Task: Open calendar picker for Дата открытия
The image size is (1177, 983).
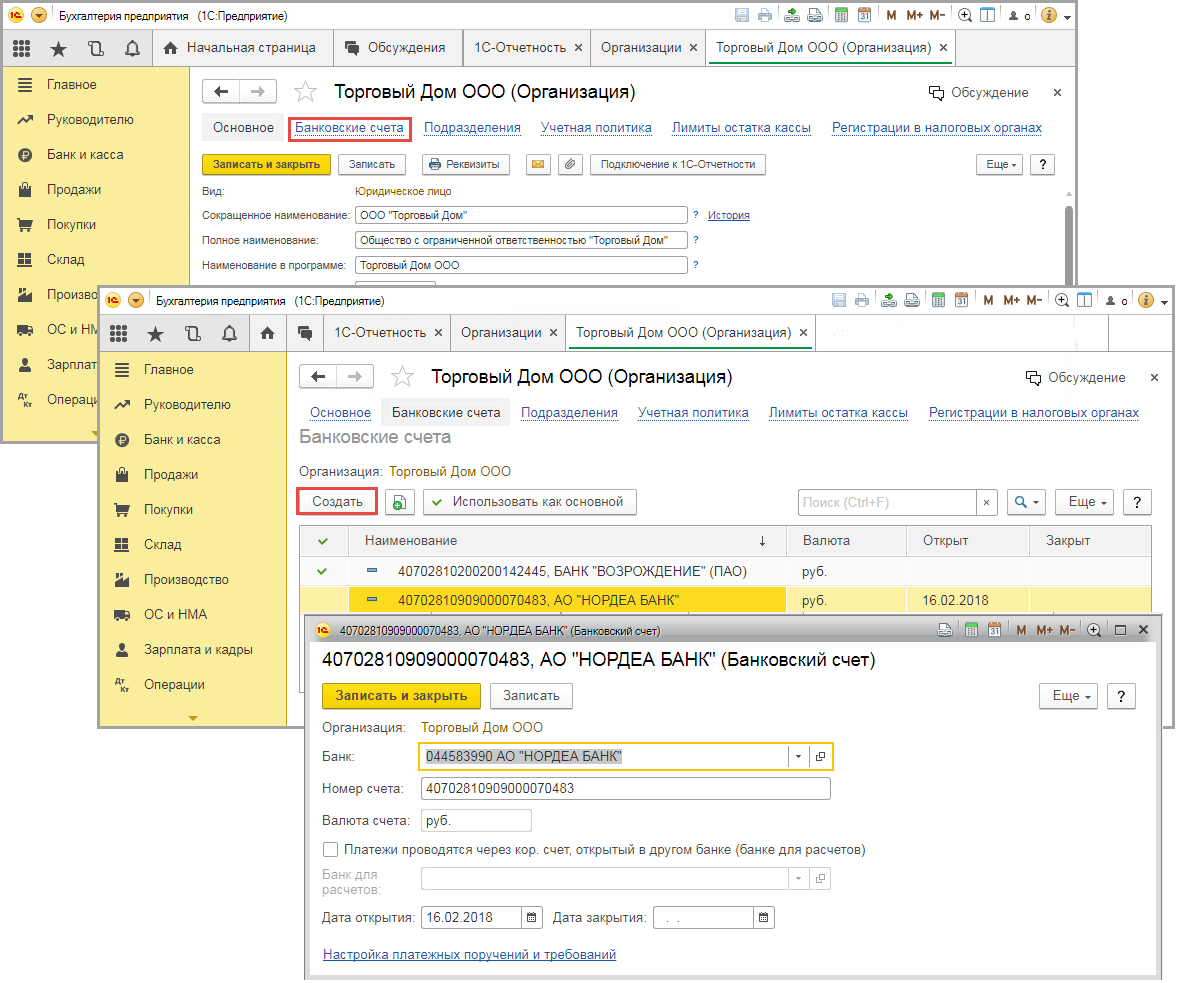Action: [x=532, y=918]
